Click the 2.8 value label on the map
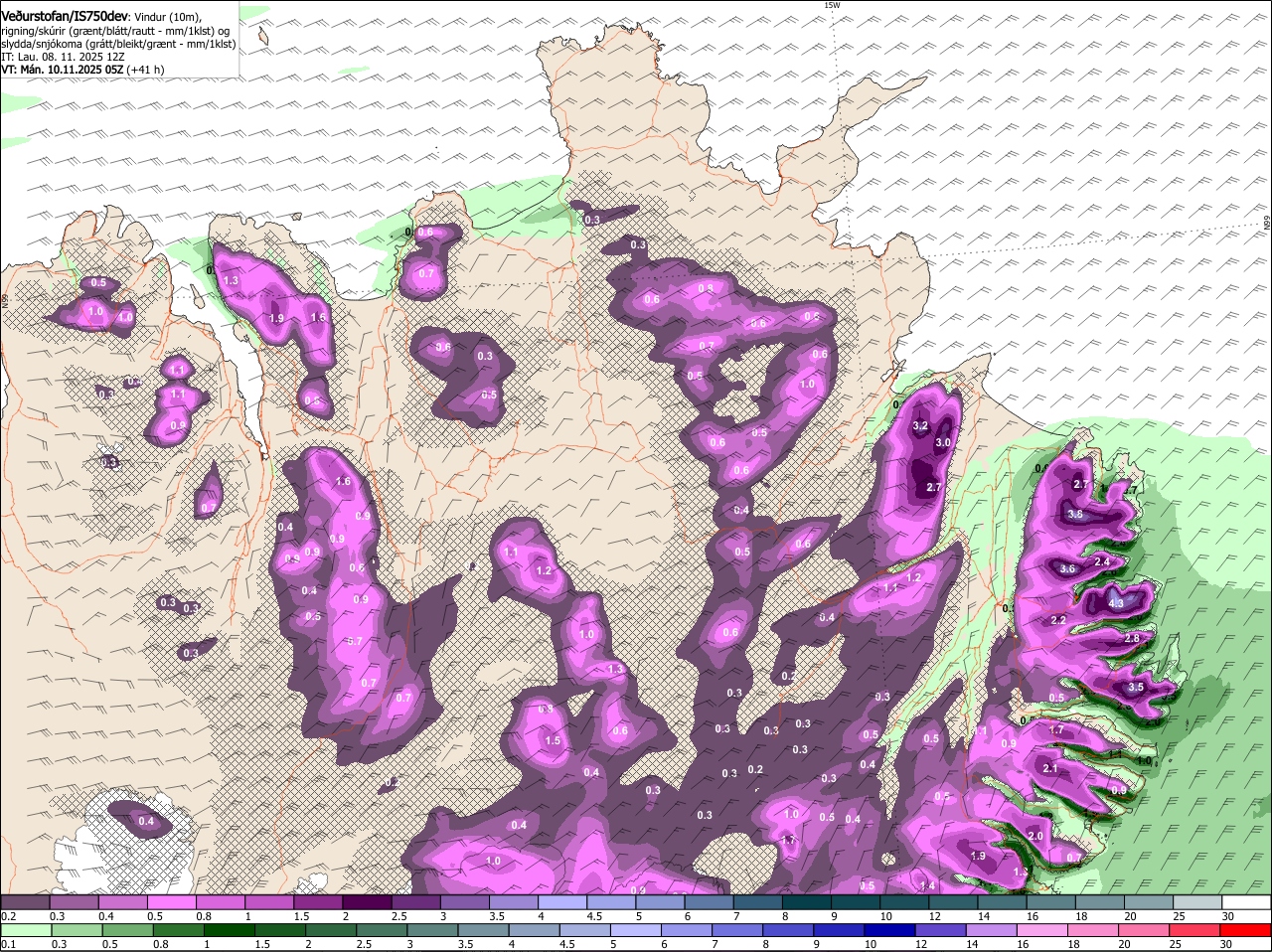This screenshot has height=952, width=1272. [1131, 638]
